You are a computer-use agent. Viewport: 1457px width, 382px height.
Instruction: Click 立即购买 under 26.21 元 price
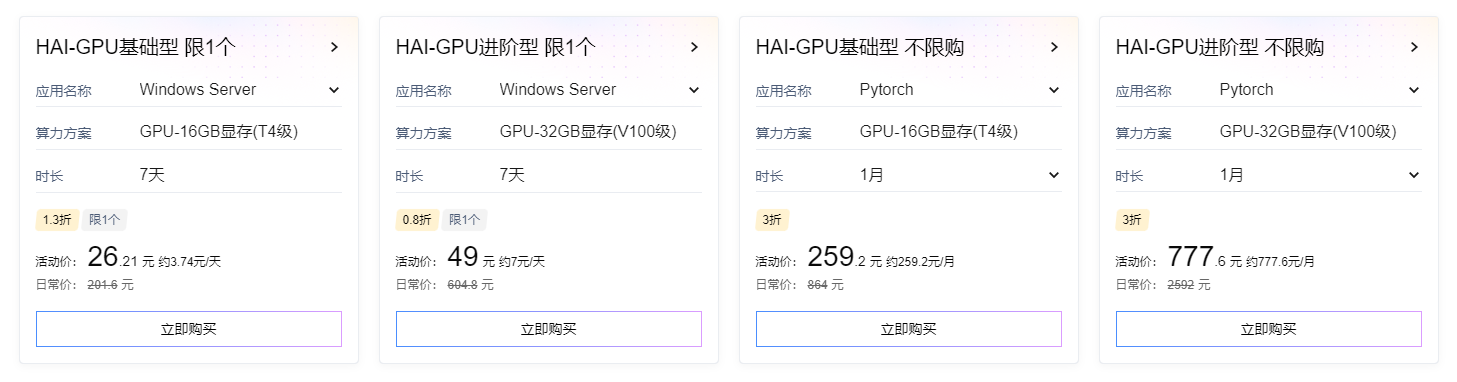189,329
